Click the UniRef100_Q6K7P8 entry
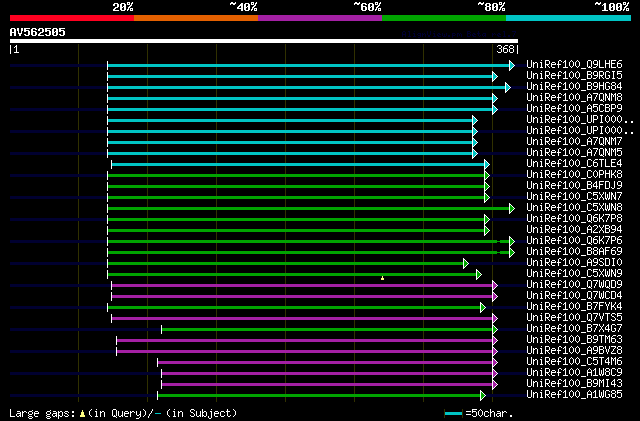 [574, 219]
